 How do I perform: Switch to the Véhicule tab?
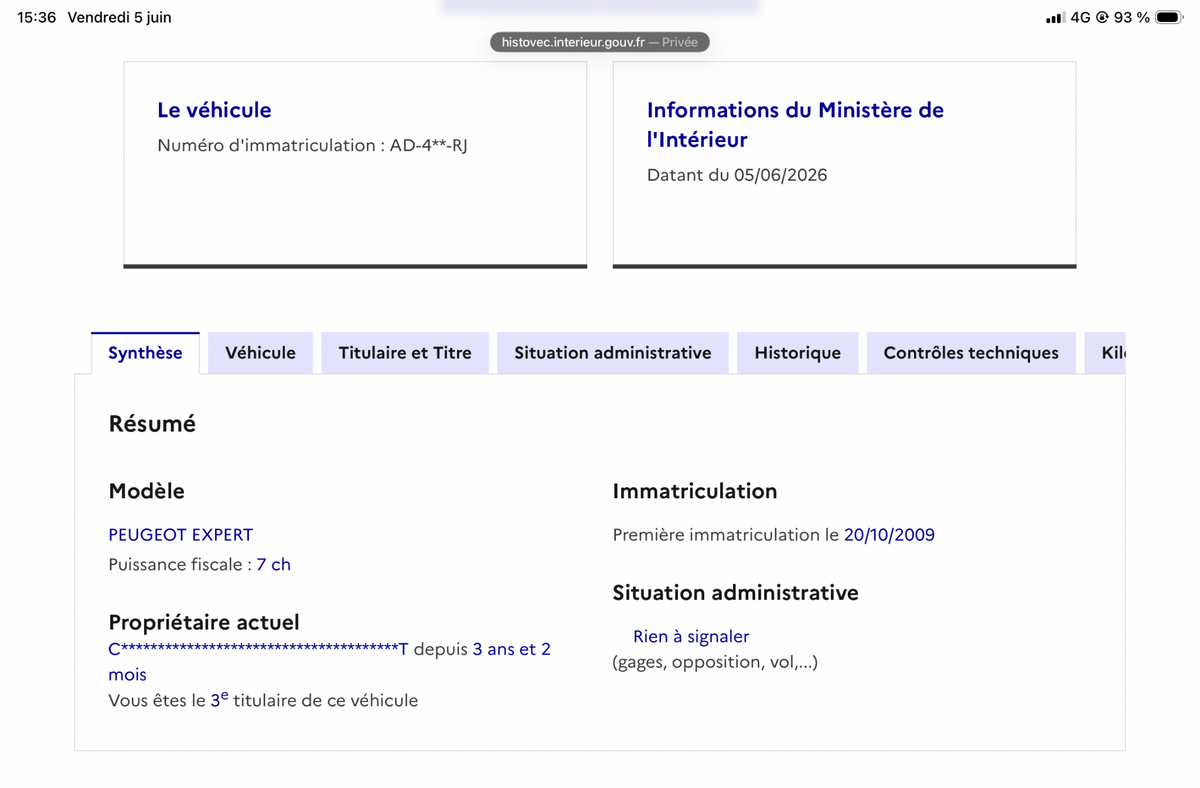click(260, 353)
